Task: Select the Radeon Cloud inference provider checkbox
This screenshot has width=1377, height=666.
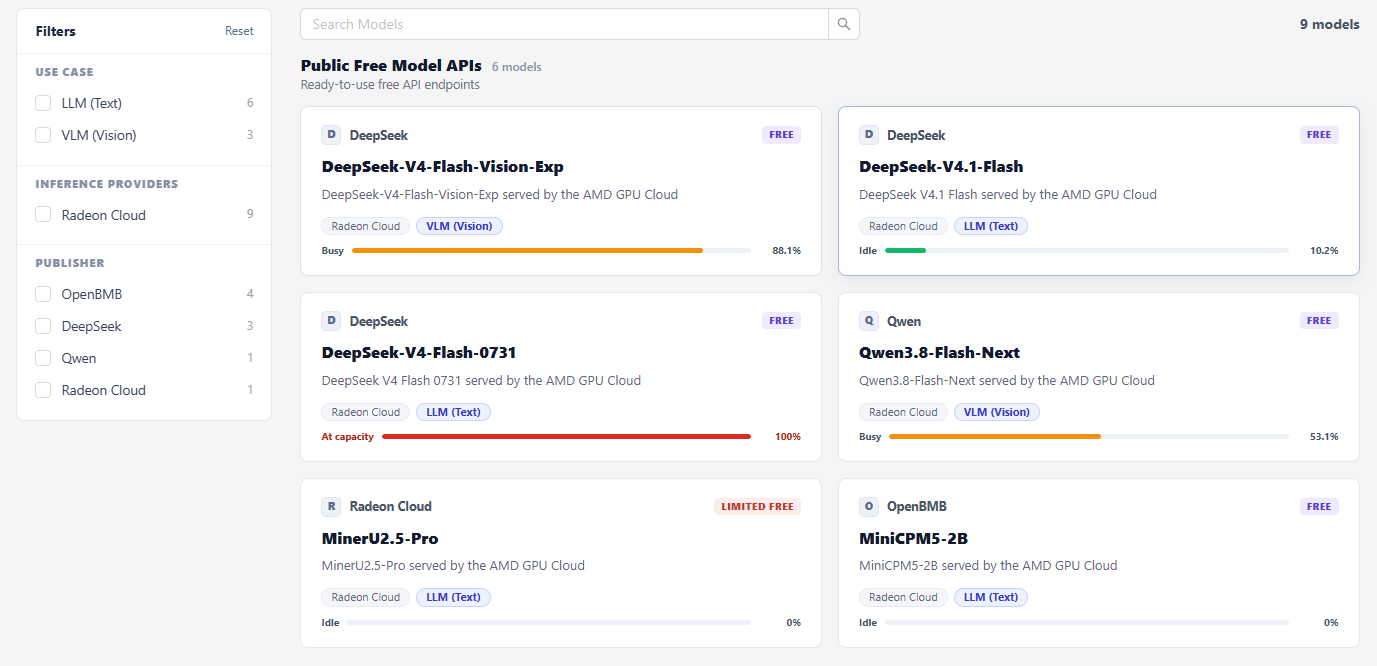Action: (43, 215)
